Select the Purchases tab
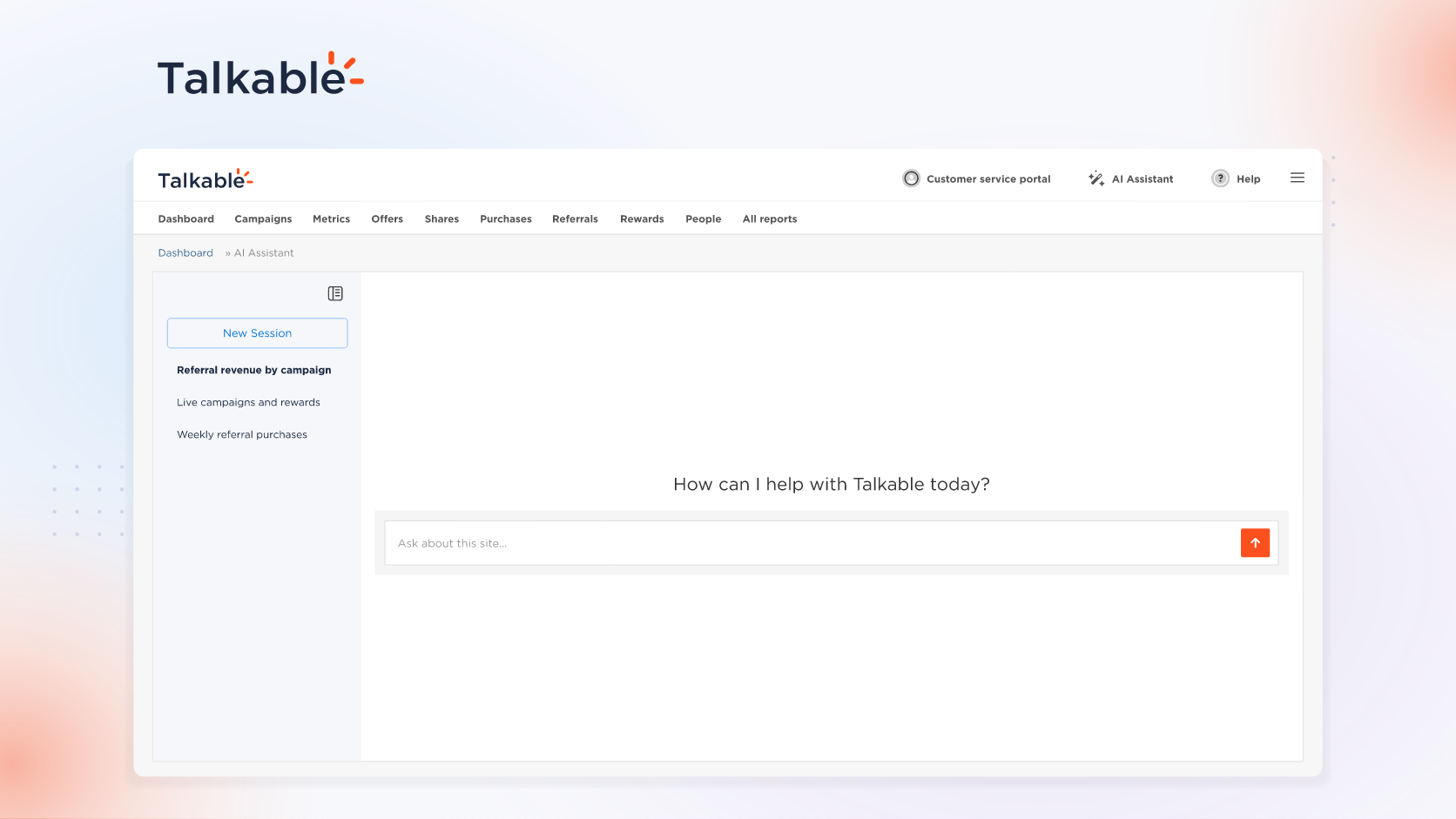Image resolution: width=1456 pixels, height=819 pixels. click(506, 219)
